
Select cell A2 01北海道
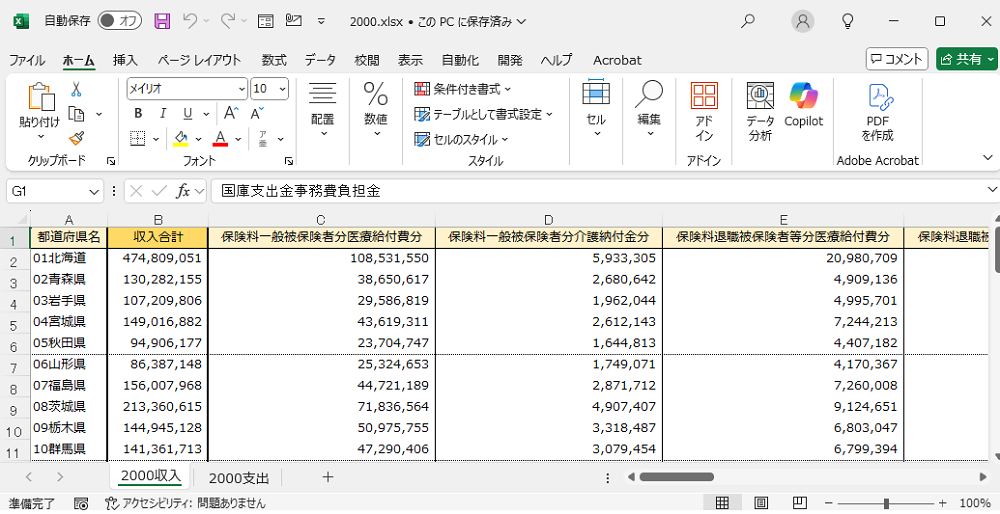[x=69, y=258]
